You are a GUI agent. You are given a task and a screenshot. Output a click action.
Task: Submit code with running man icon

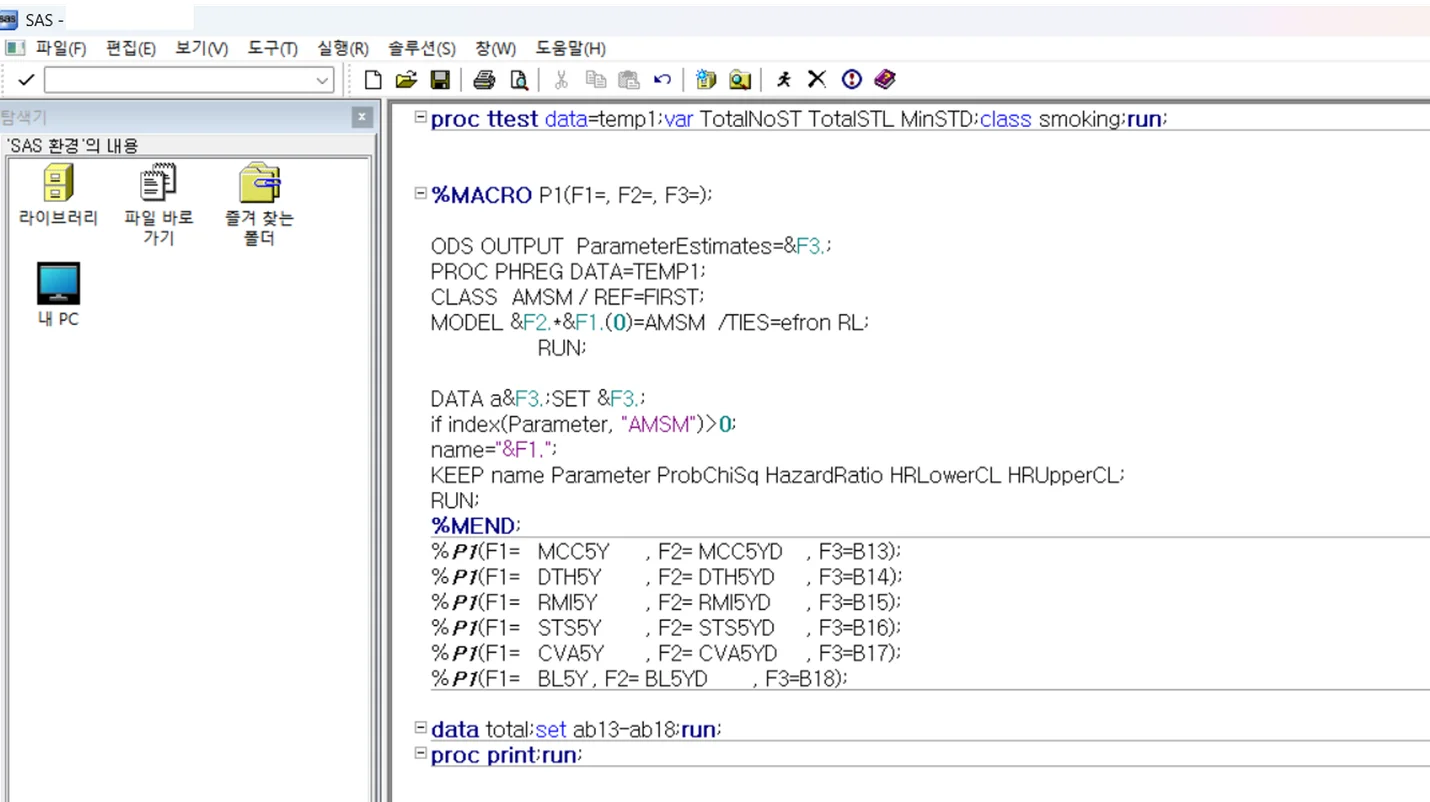[784, 80]
